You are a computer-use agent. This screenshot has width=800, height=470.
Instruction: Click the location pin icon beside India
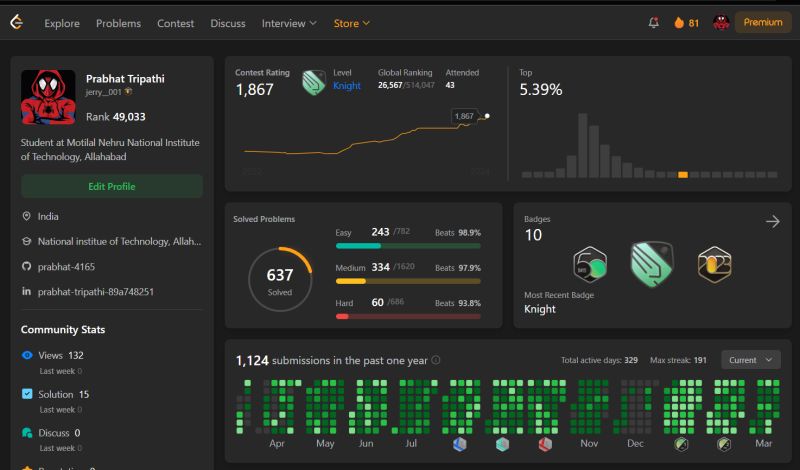(27, 216)
